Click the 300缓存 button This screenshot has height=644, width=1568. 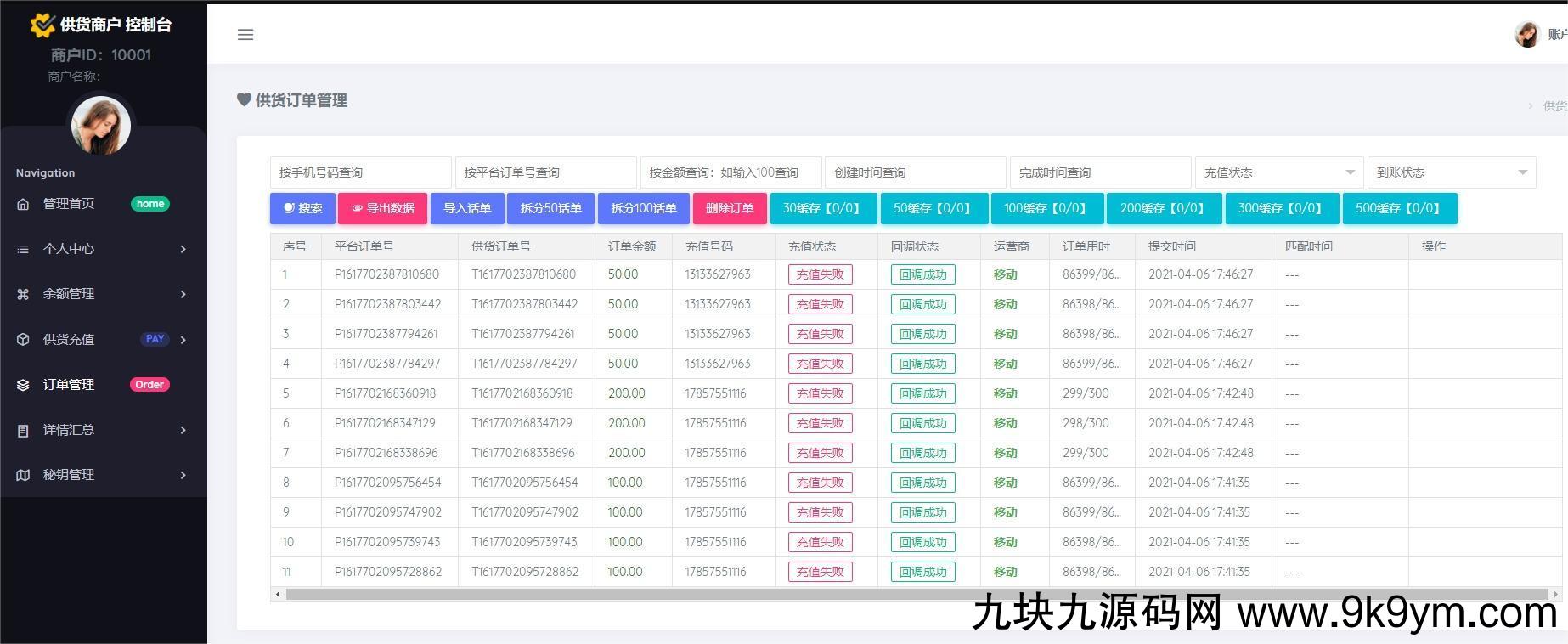[x=1282, y=208]
